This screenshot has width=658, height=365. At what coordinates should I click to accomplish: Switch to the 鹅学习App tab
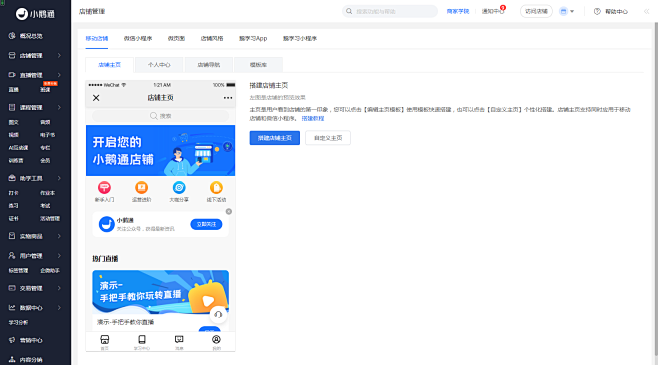point(253,39)
